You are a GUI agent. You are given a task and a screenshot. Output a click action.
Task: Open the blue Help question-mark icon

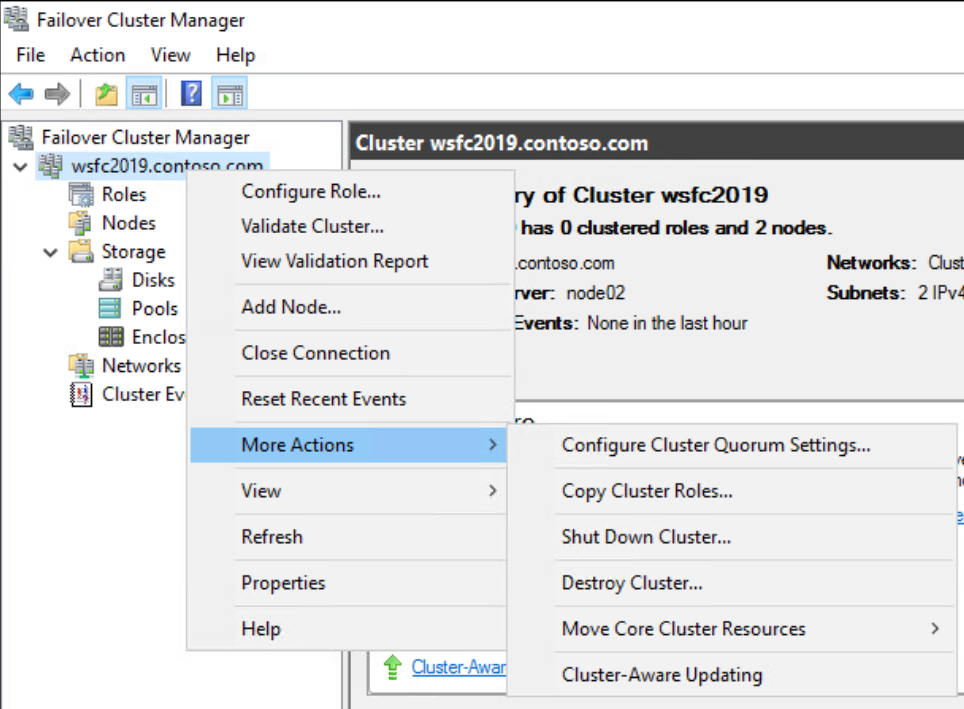(191, 94)
